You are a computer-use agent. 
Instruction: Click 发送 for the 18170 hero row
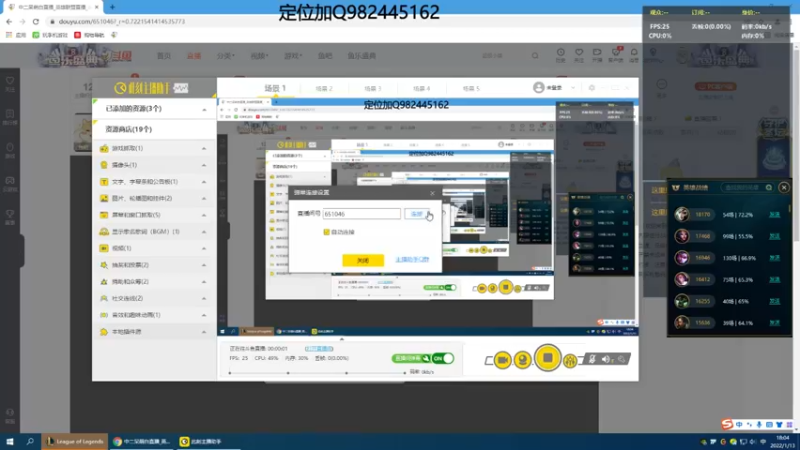(774, 215)
